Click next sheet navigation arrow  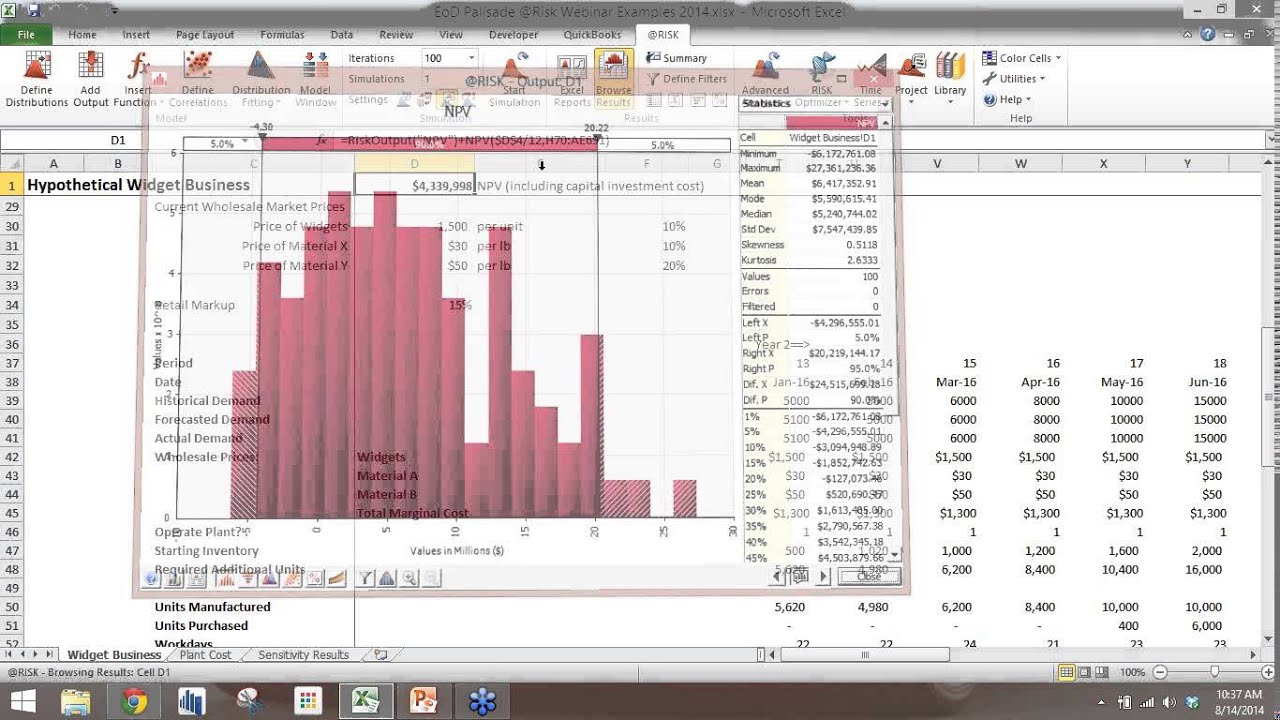point(36,655)
